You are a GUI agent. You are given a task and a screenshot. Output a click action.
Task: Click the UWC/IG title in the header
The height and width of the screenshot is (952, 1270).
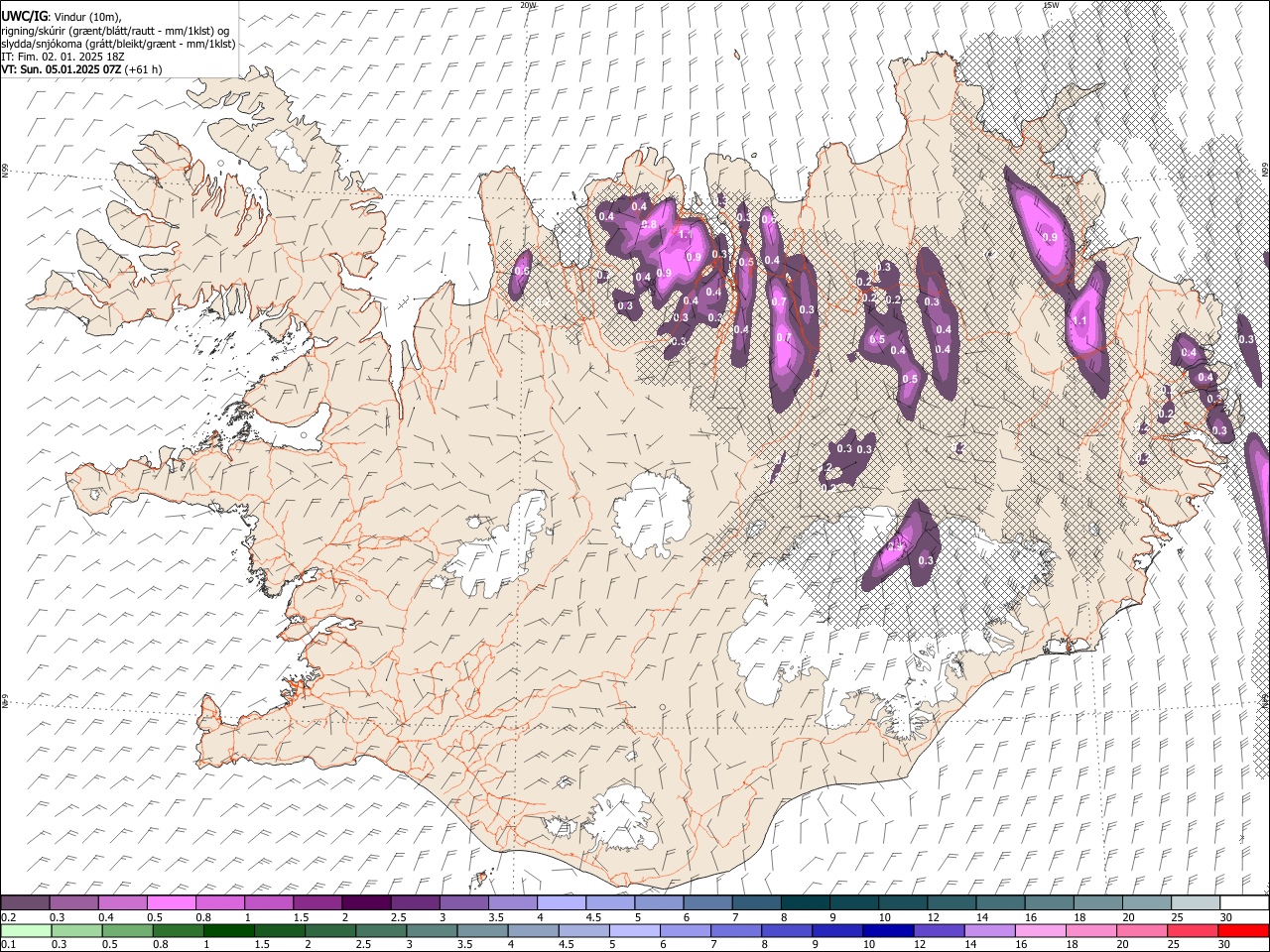23,17
